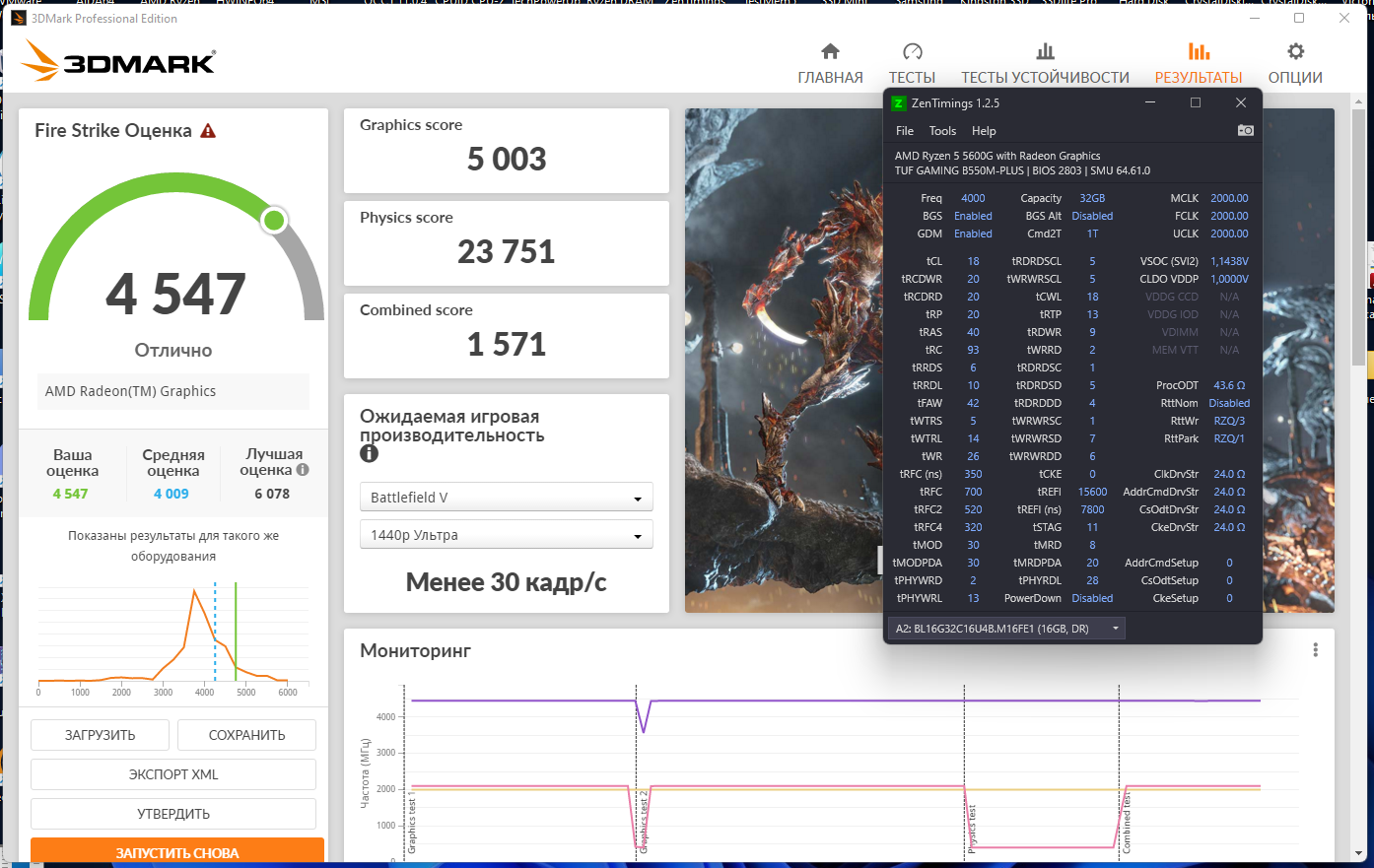1374x868 pixels.
Task: Click the Cmd2T value 1T
Action: coord(1092,234)
